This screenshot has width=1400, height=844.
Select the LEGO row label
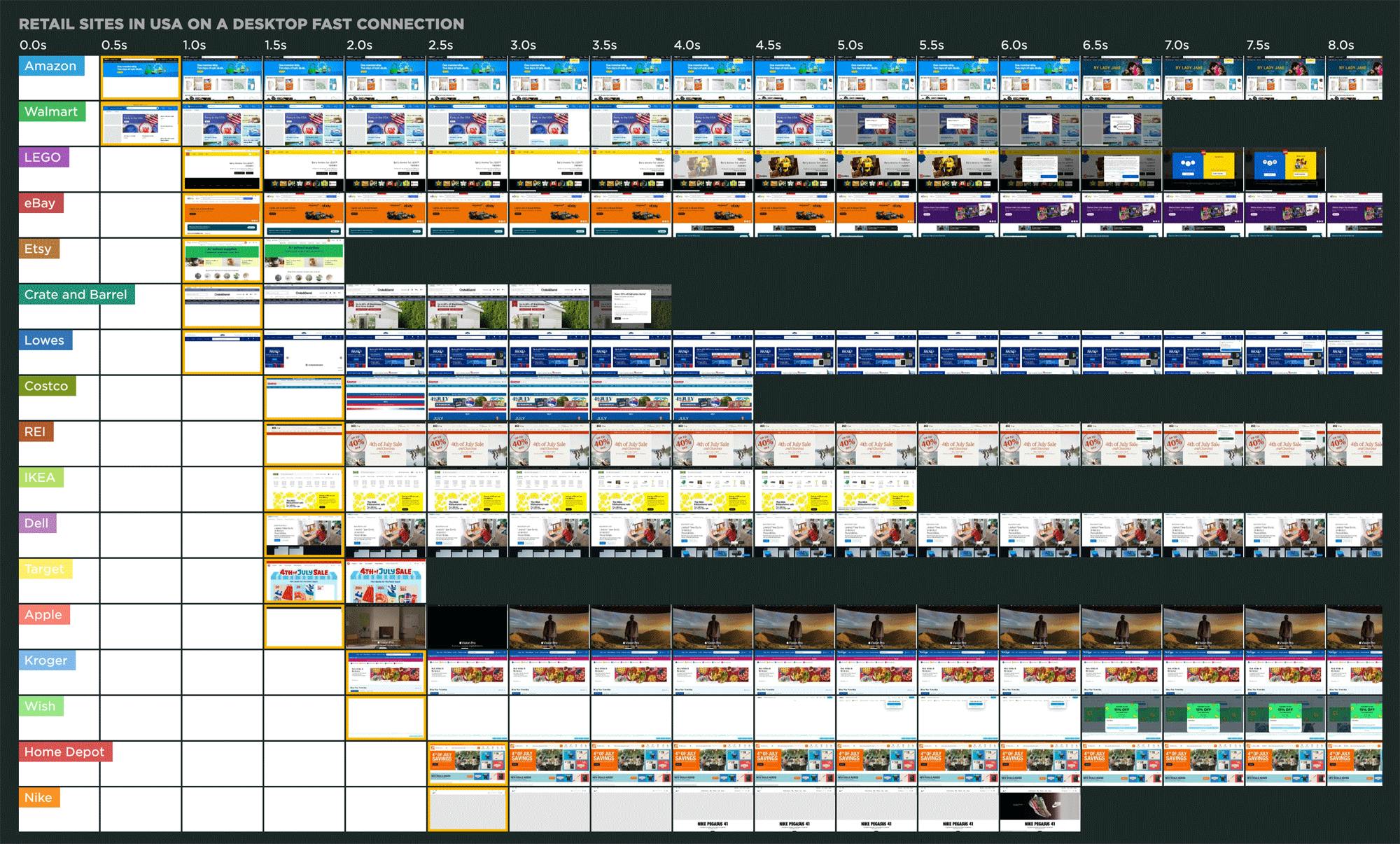43,158
